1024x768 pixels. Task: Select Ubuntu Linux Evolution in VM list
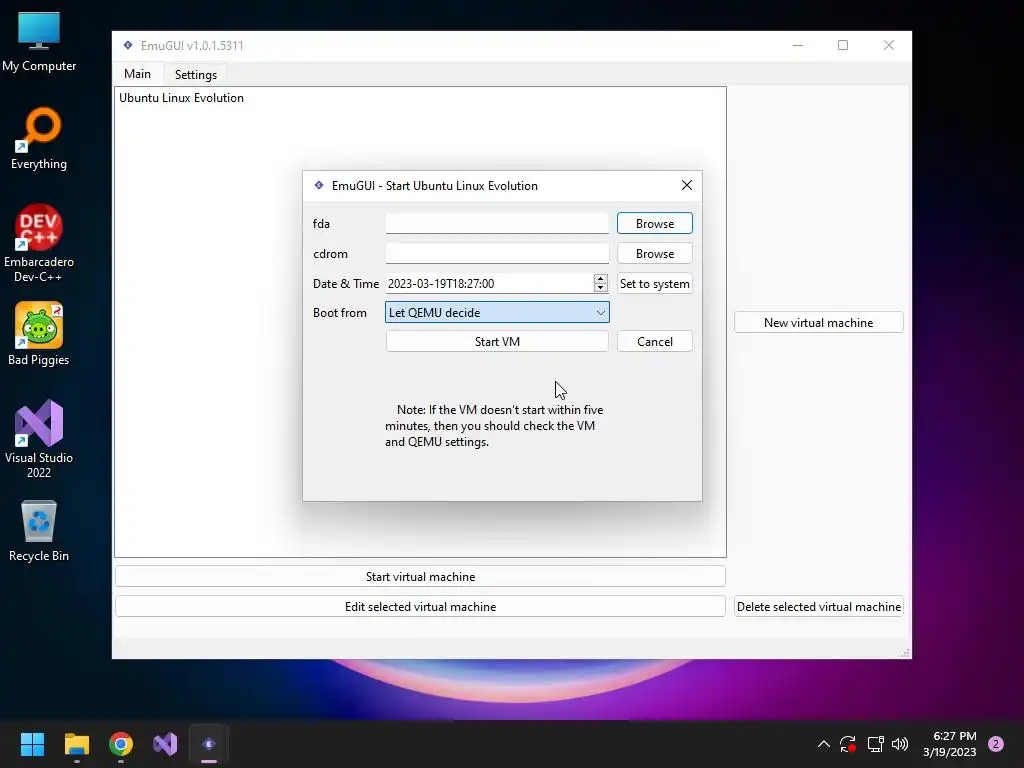[182, 98]
